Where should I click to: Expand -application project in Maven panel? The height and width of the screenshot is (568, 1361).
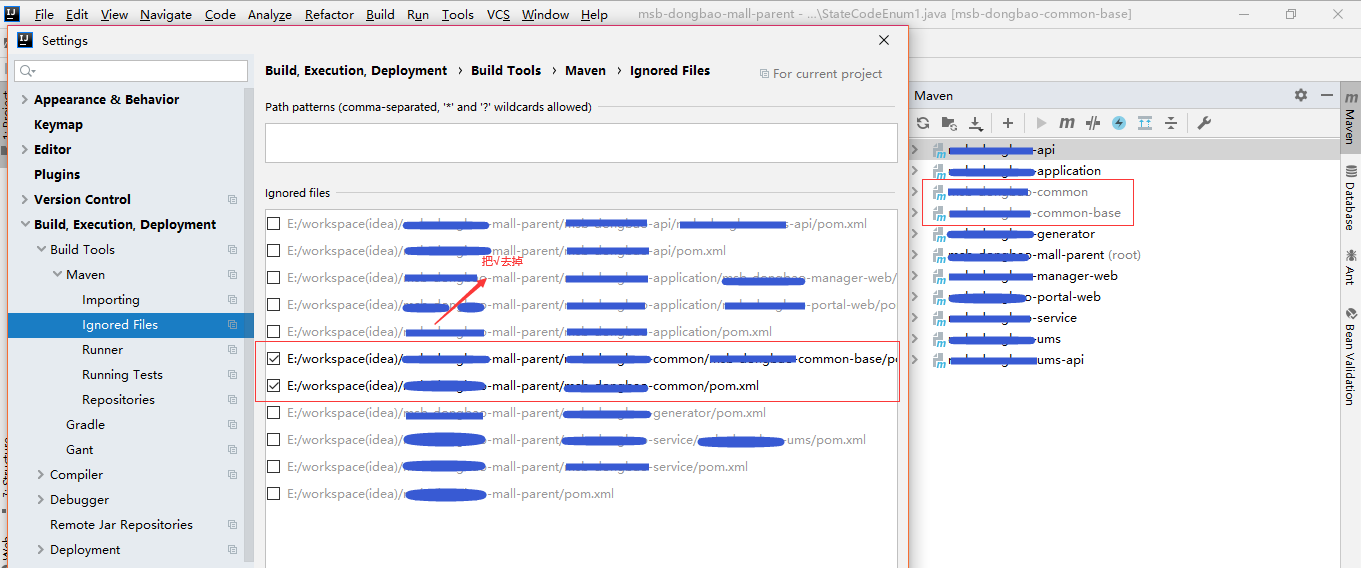(x=914, y=171)
